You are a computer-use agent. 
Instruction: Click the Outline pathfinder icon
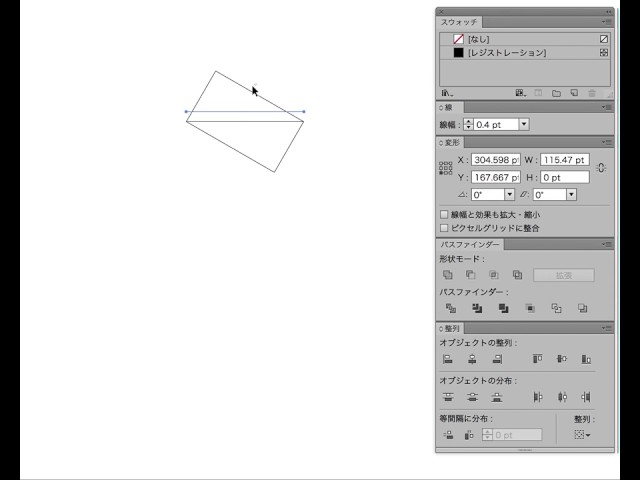(x=556, y=308)
